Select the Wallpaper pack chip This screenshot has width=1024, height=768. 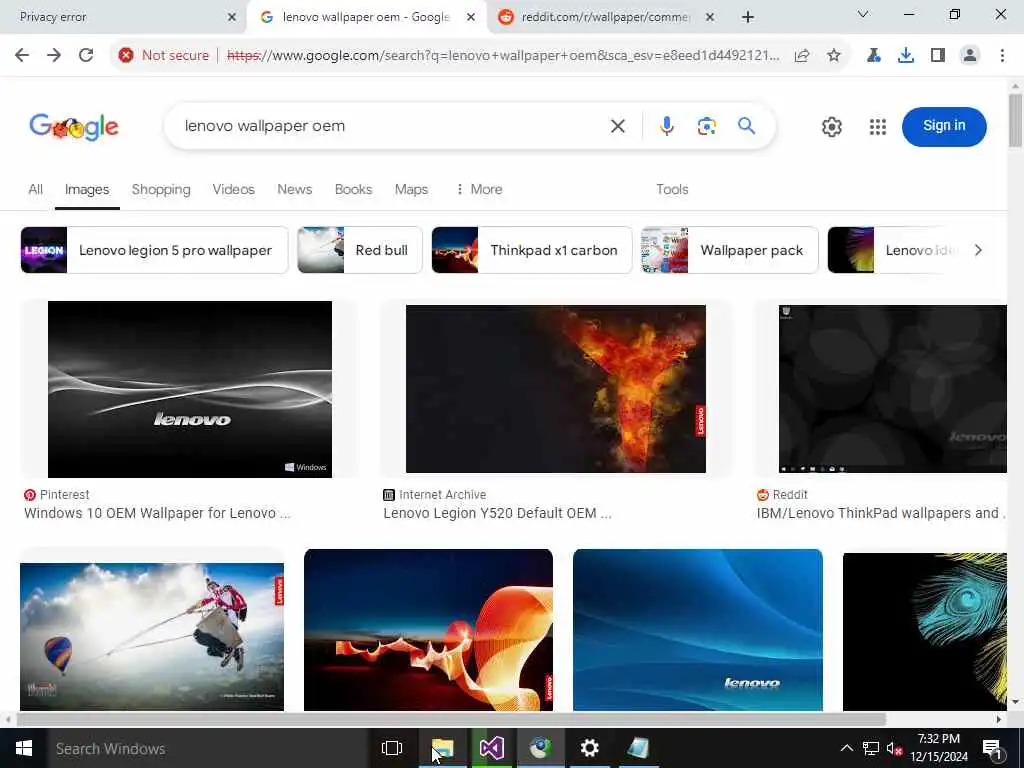[x=729, y=250]
